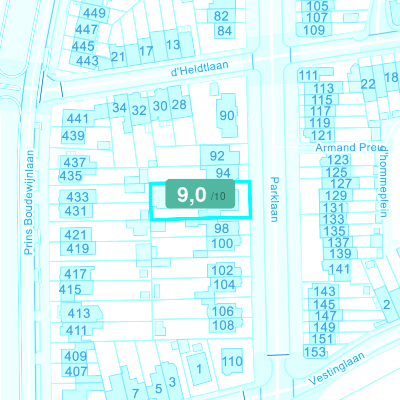The image size is (400, 400).
Task: Select building number 90 on Parklaan
Action: [227, 116]
